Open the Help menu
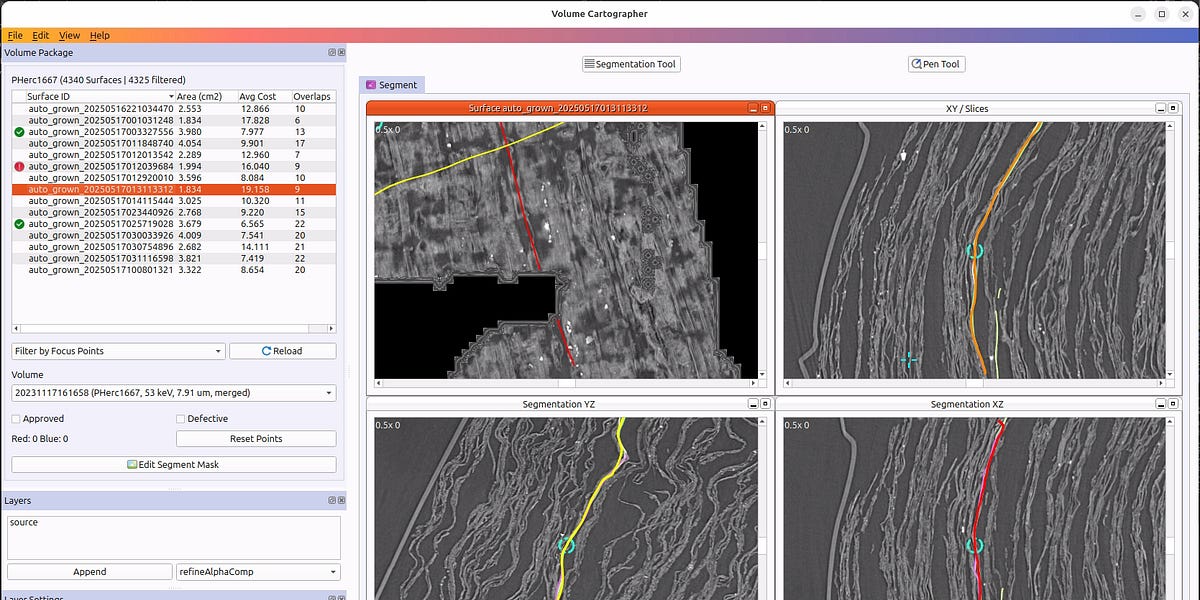This screenshot has height=600, width=1200. pos(100,36)
